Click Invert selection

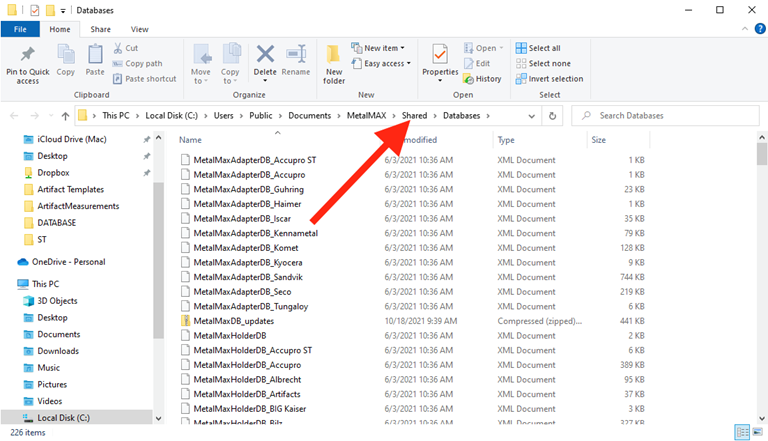point(549,78)
